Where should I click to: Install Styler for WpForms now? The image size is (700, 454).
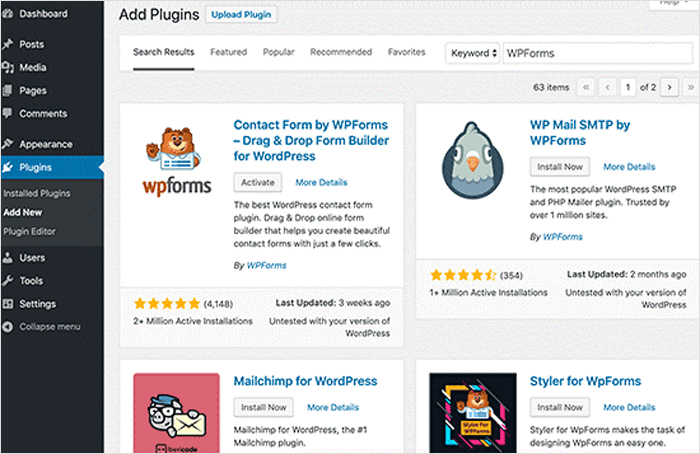[560, 407]
